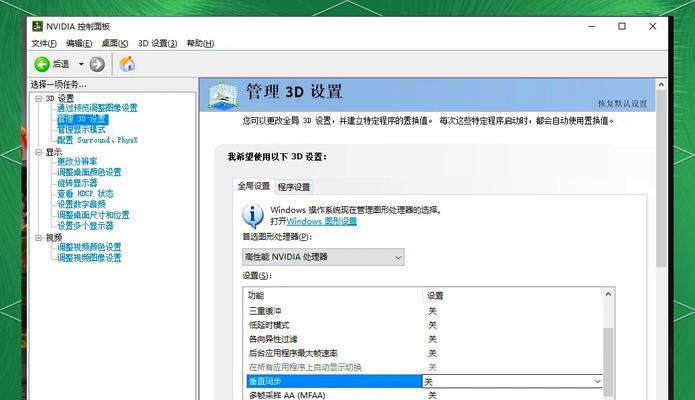The height and width of the screenshot is (400, 695).
Task: Click the NVIDIA title bar logo icon
Action: tap(37, 26)
